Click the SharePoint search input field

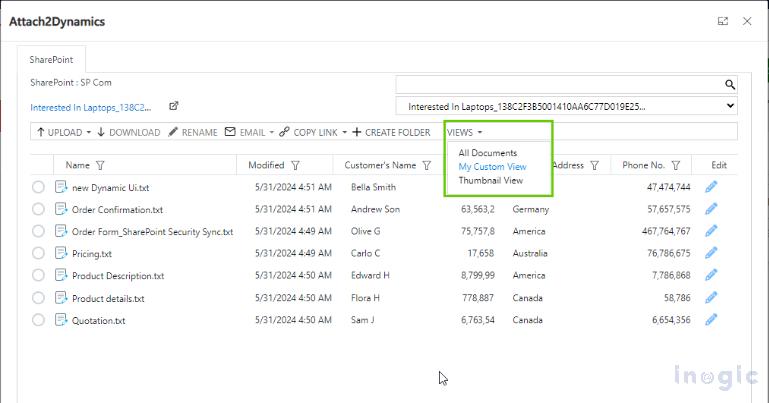558,85
